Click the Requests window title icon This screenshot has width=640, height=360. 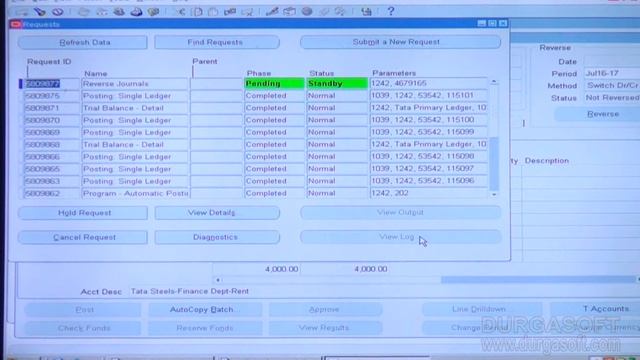pos(16,24)
